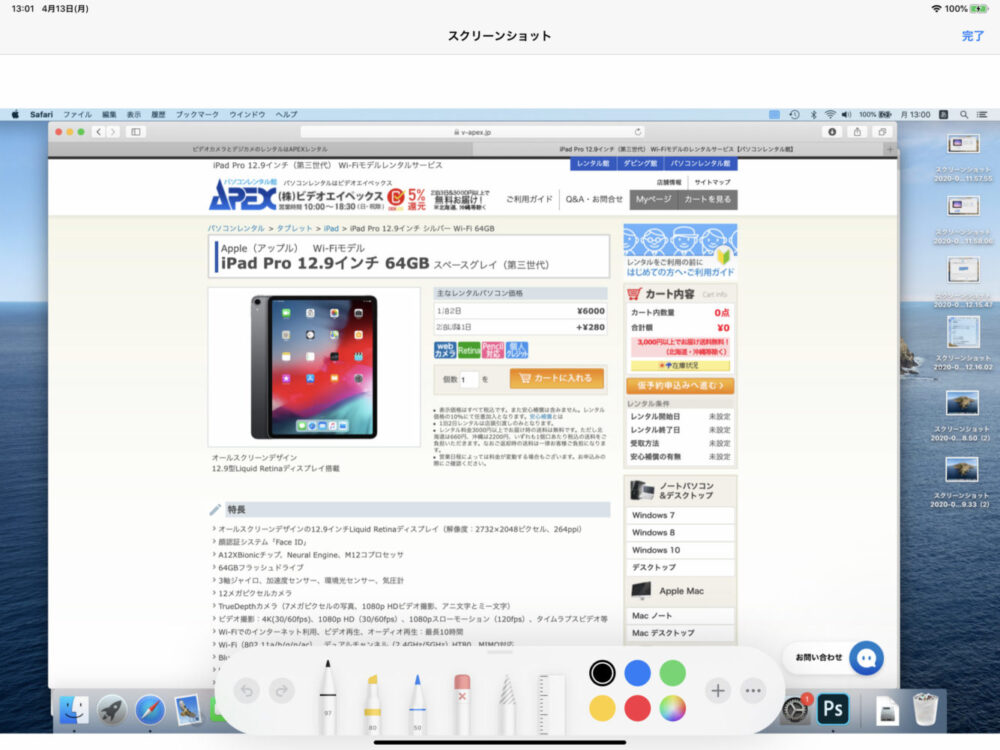Click the レンタル館 blue tab
This screenshot has height=750, width=1000.
tap(593, 164)
